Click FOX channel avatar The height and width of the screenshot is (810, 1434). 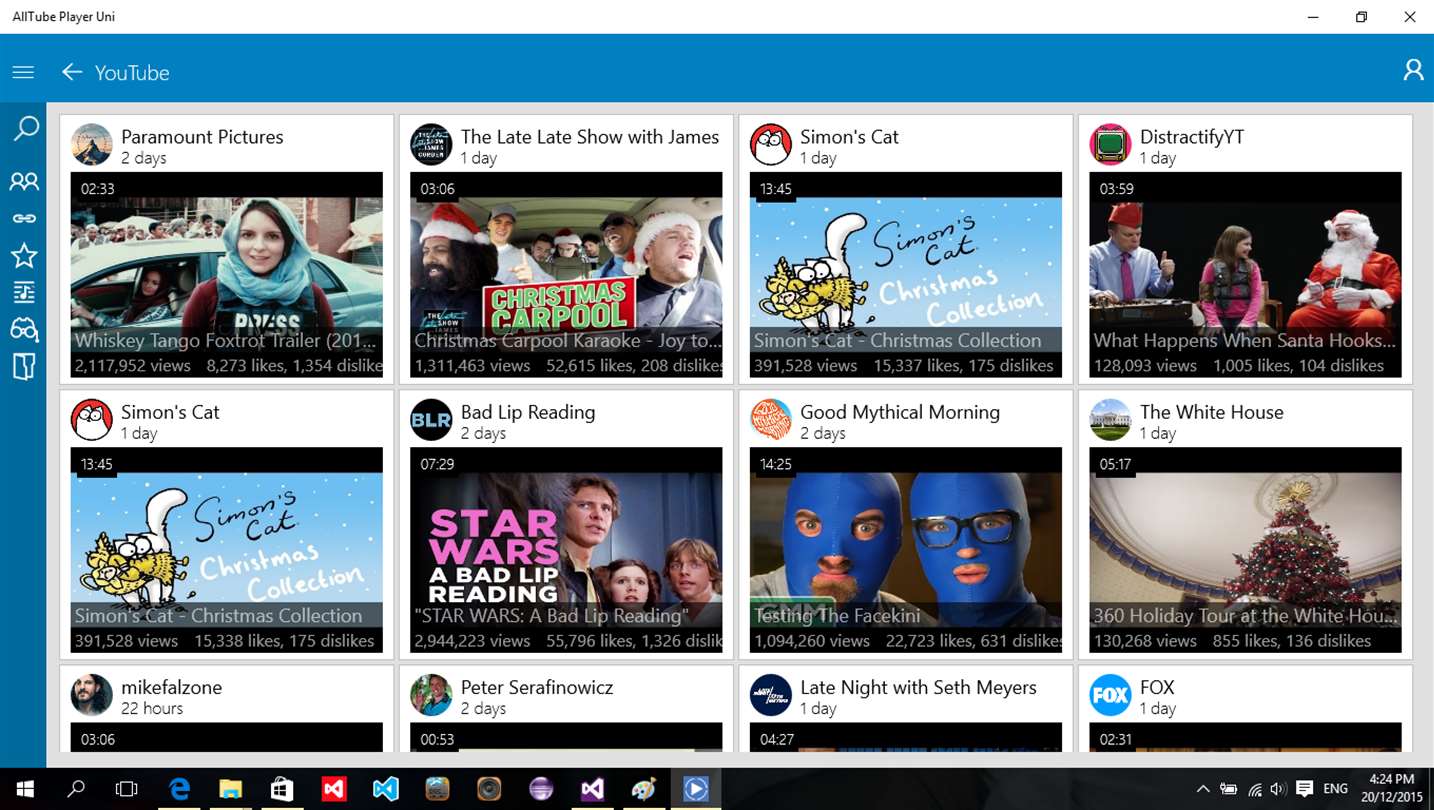pos(1110,695)
